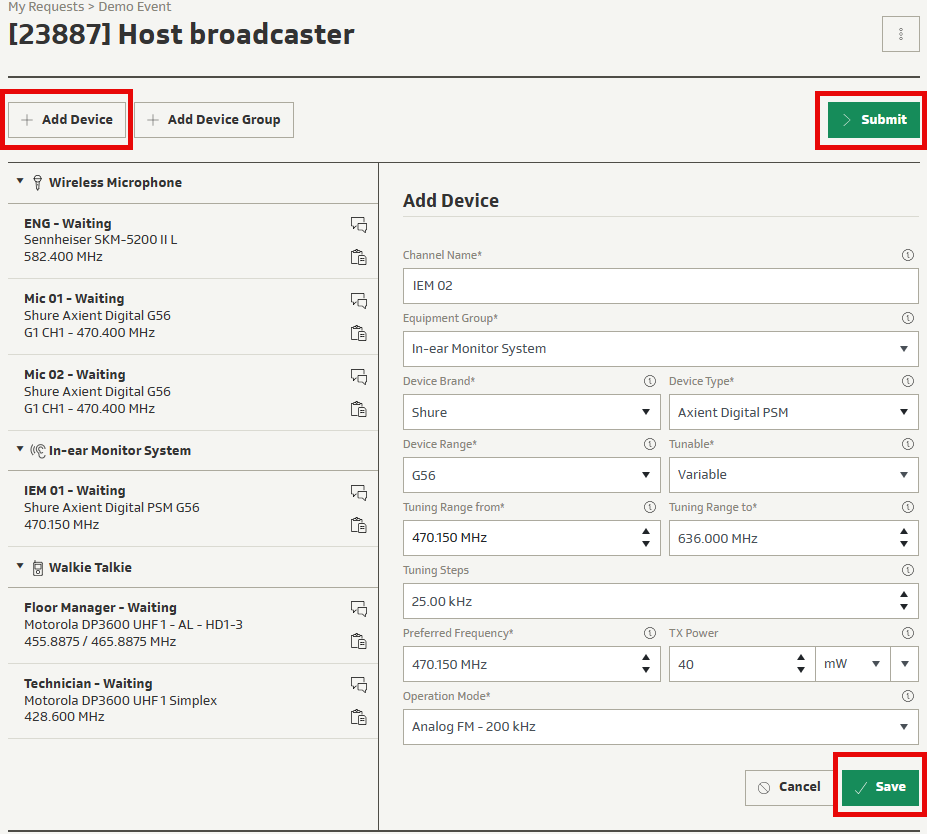Screen dimensions: 927x834
Task: Click clipboard icon for Mic 02
Action: pyautogui.click(x=358, y=409)
